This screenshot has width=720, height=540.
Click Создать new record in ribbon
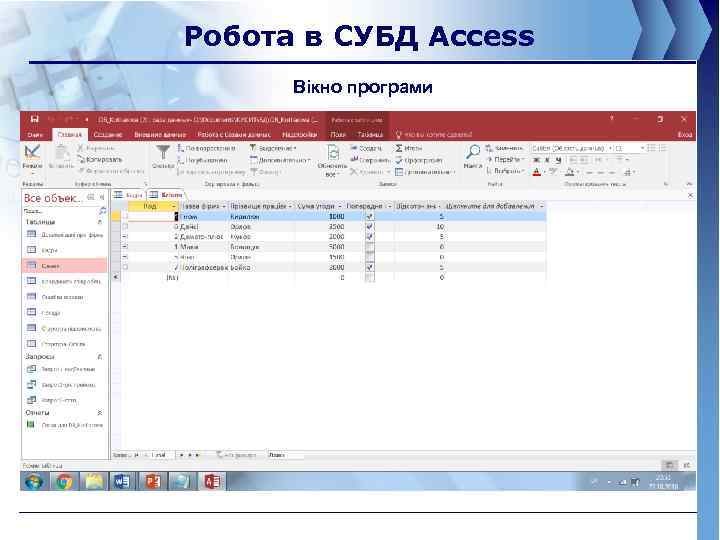point(366,148)
